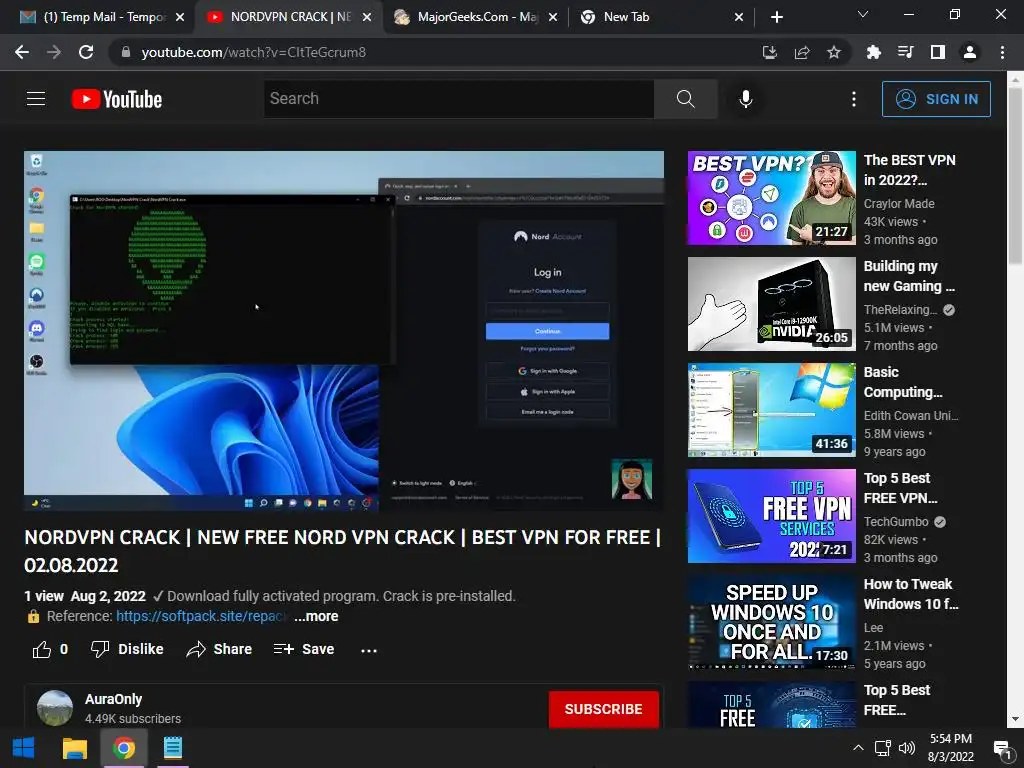This screenshot has height=768, width=1024.
Task: Open 'Building my new Gaming' video title
Action: click(x=909, y=276)
